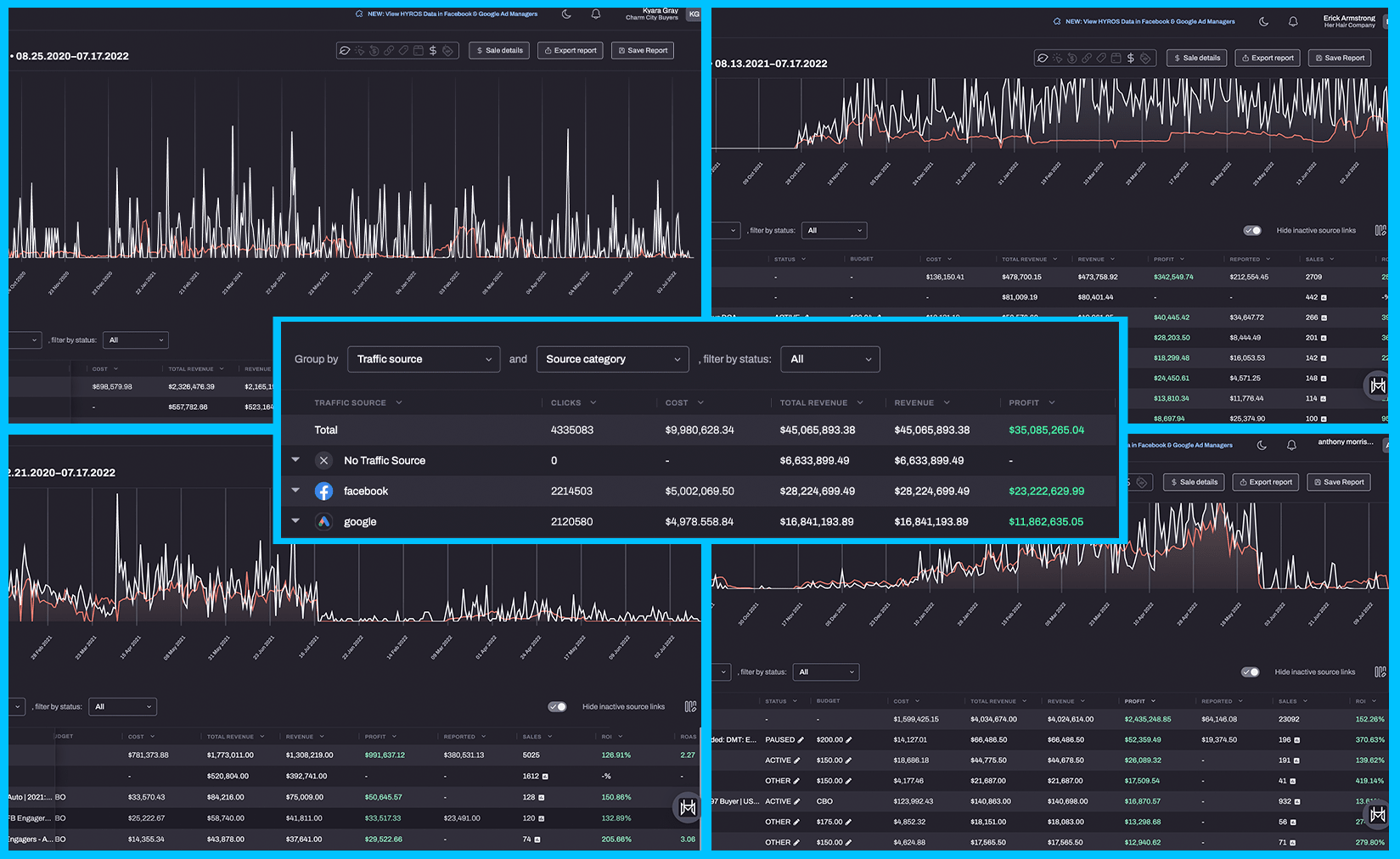The width and height of the screenshot is (1400, 859).
Task: Open the Source category dropdown
Action: (612, 359)
